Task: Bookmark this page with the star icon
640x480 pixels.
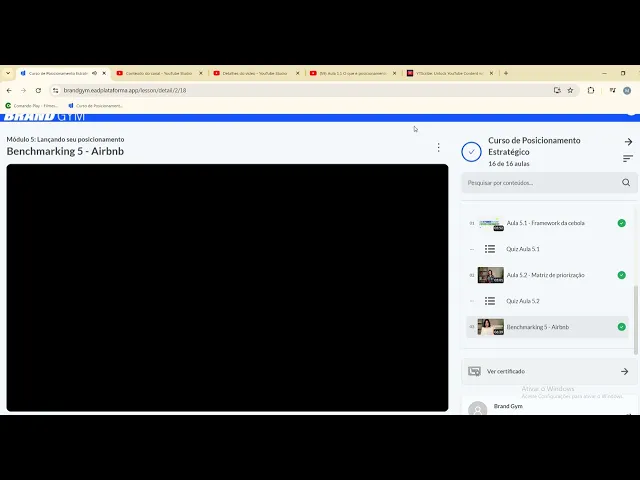Action: click(570, 90)
